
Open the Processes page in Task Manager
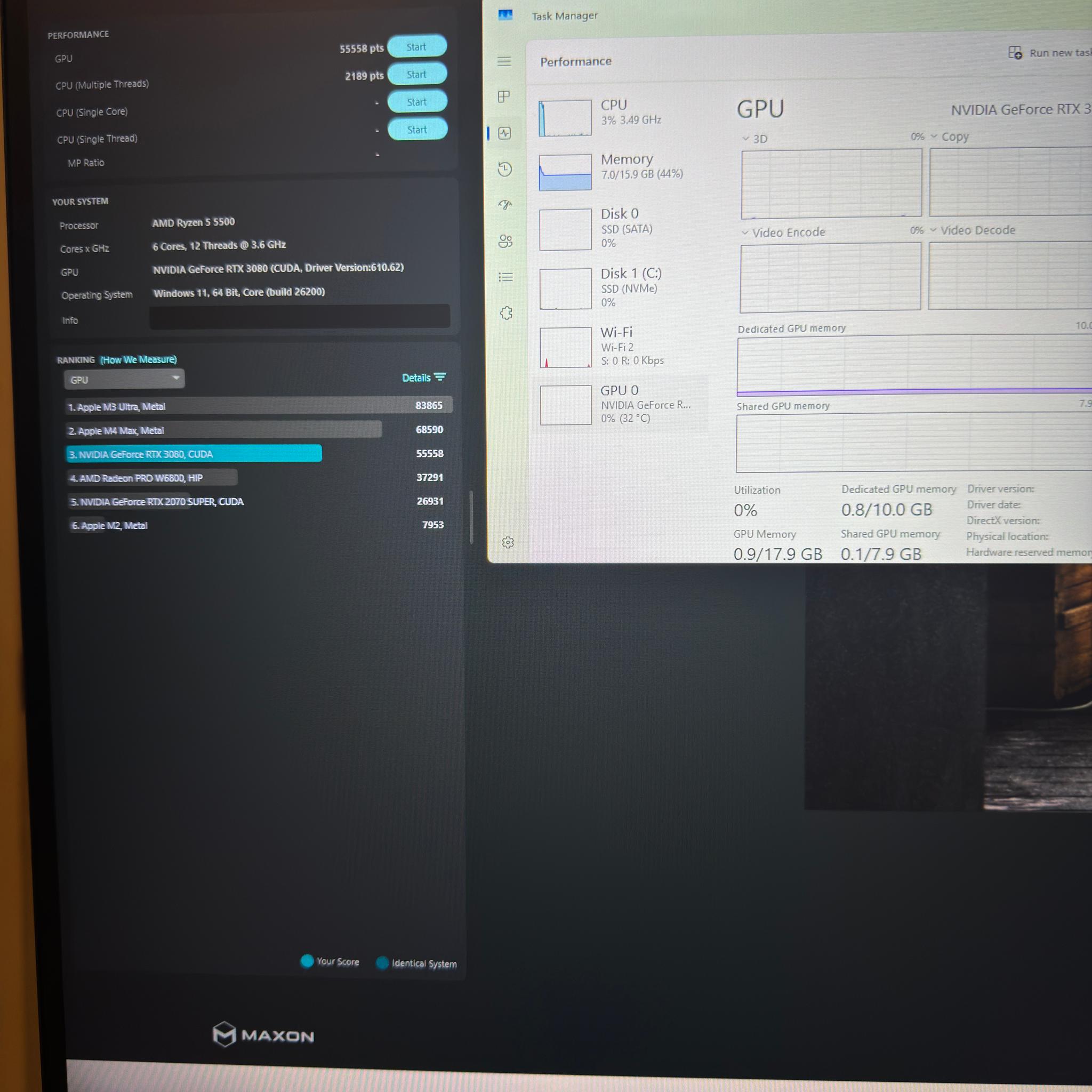pyautogui.click(x=504, y=97)
